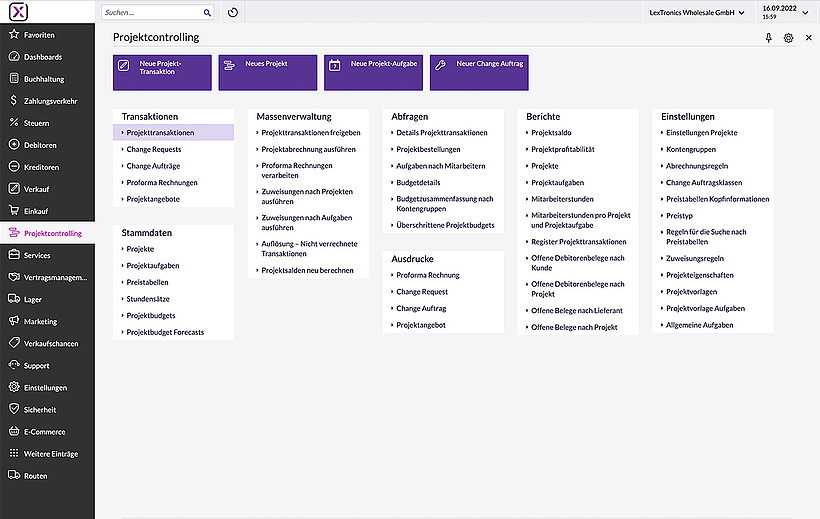Open Projektangebote link

153,199
